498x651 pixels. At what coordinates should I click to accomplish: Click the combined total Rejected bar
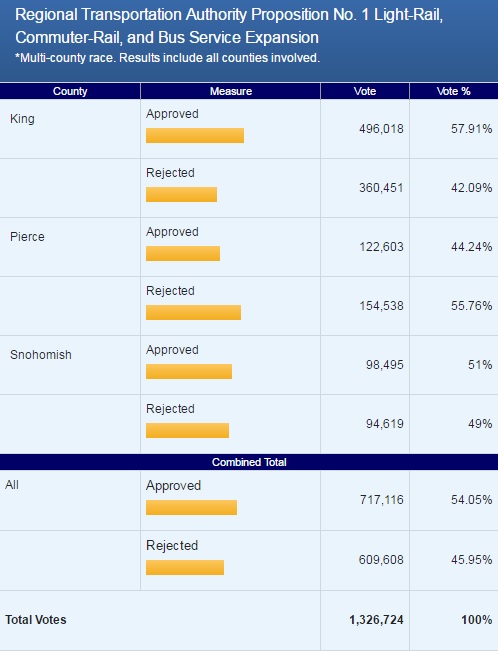[185, 568]
